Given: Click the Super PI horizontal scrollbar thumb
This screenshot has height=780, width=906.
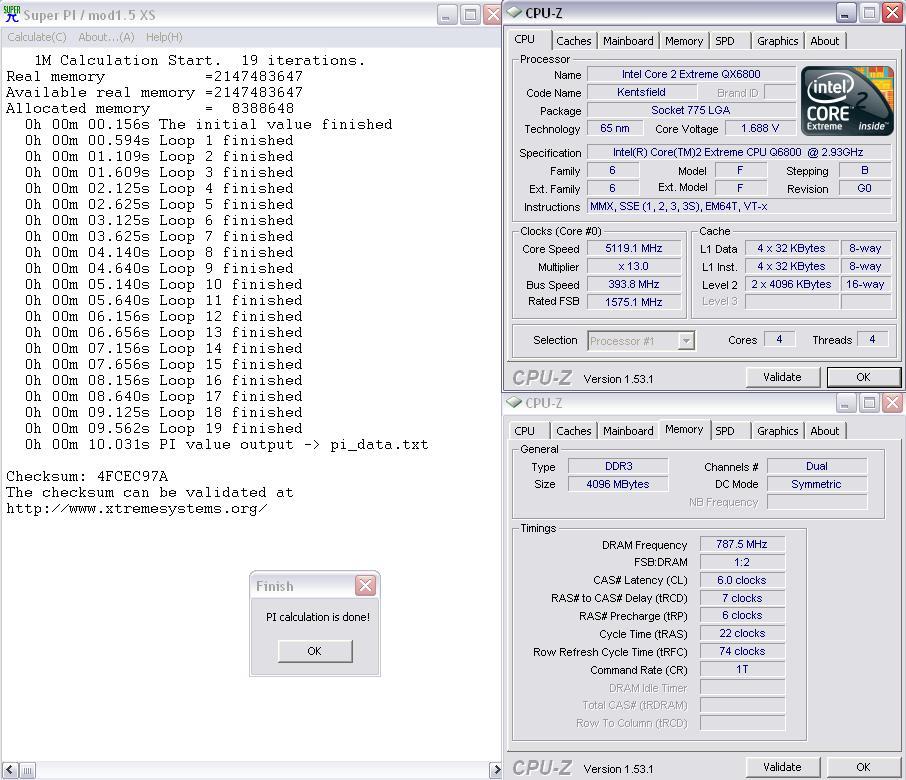Looking at the screenshot, I should click(28, 770).
